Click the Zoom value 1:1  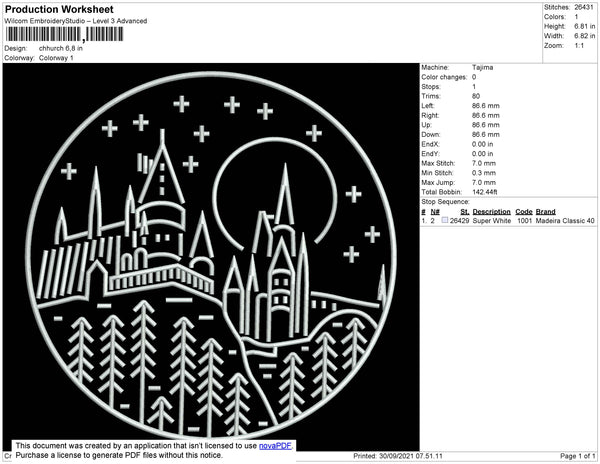click(579, 46)
